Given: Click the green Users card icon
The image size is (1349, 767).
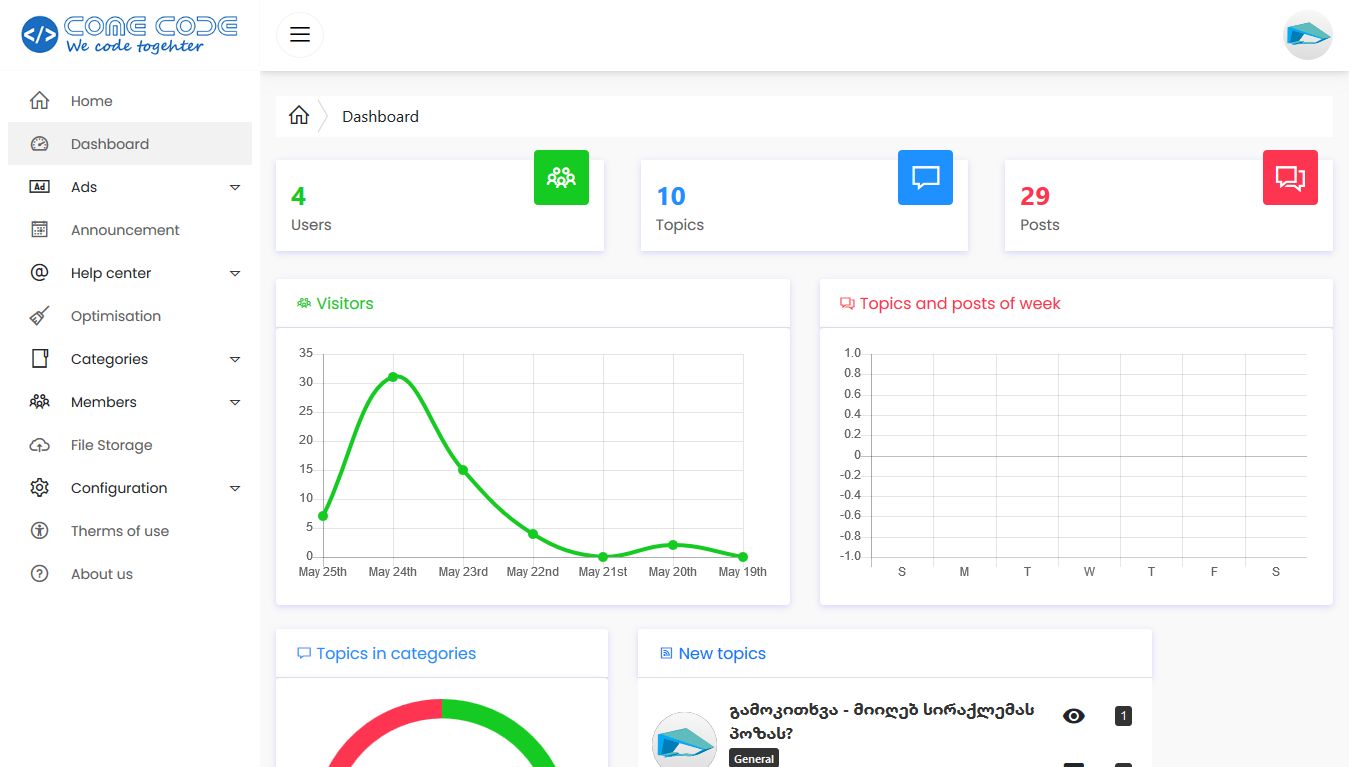Looking at the screenshot, I should (x=561, y=178).
